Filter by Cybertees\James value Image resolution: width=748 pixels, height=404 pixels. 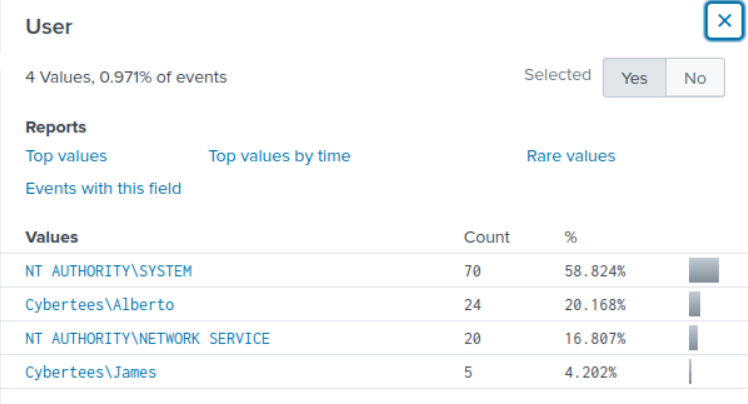click(x=91, y=372)
